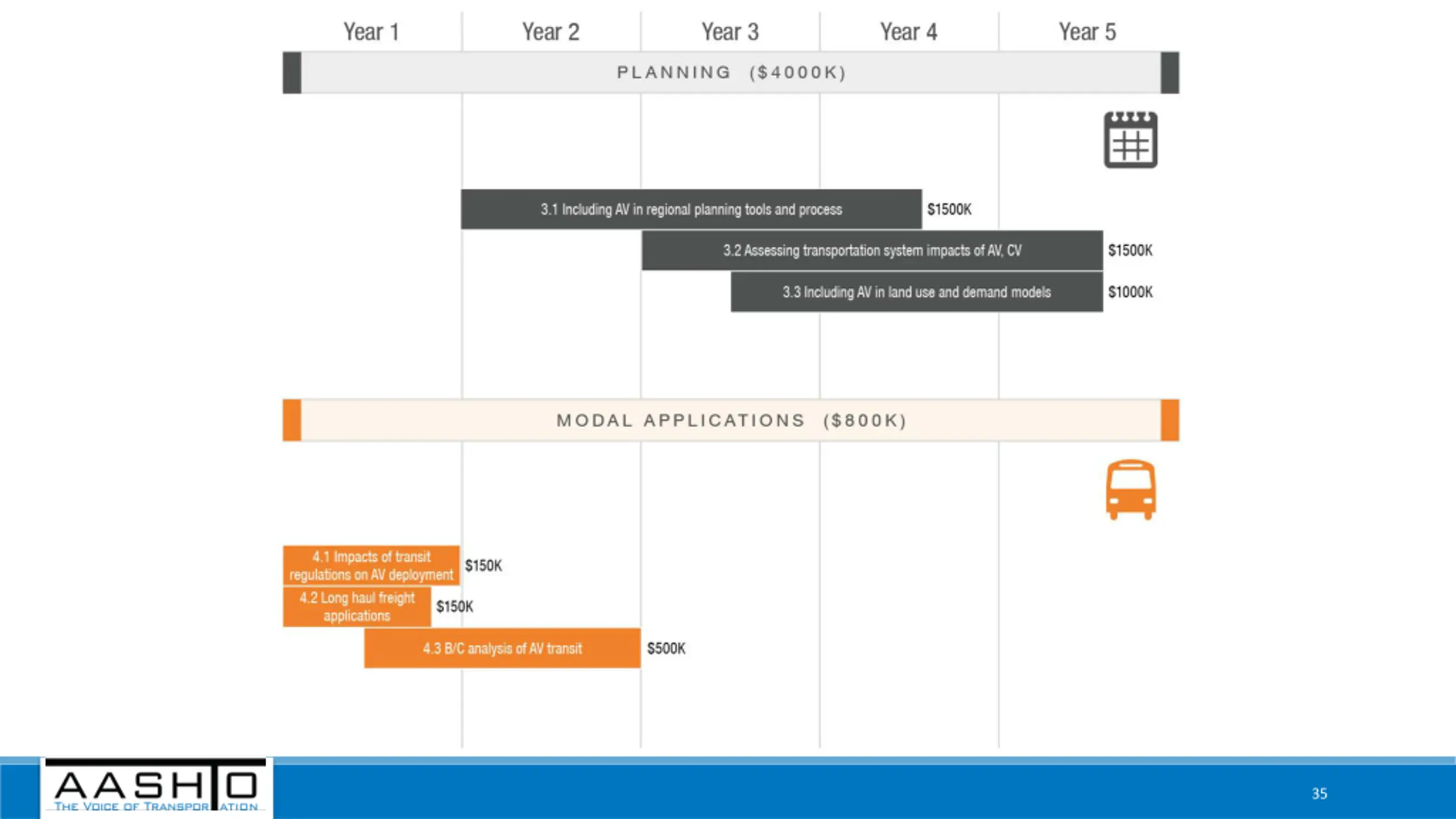The image size is (1456, 819).
Task: Click the orange bus icon
Action: pos(1131,490)
